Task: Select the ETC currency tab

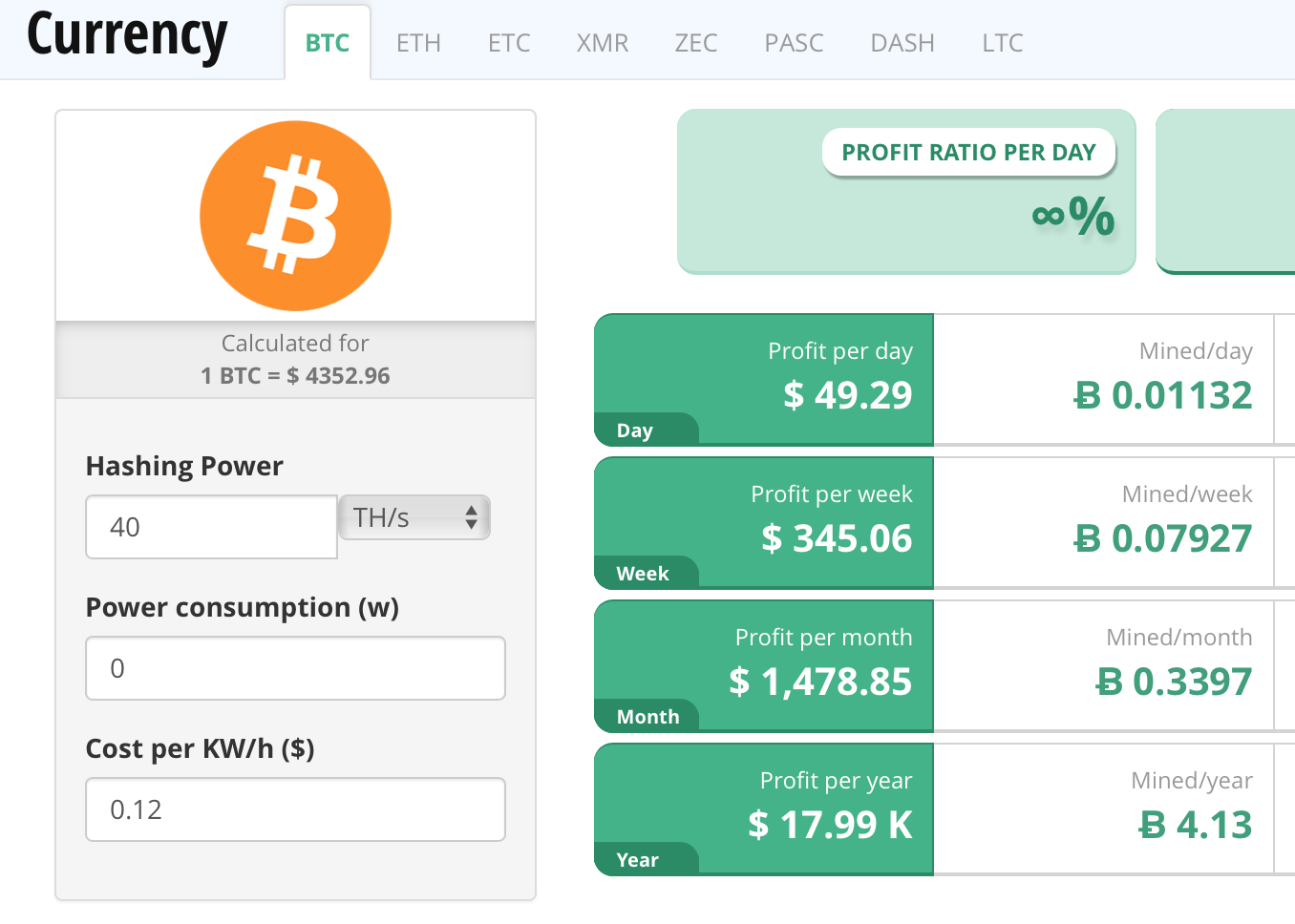Action: pos(508,42)
